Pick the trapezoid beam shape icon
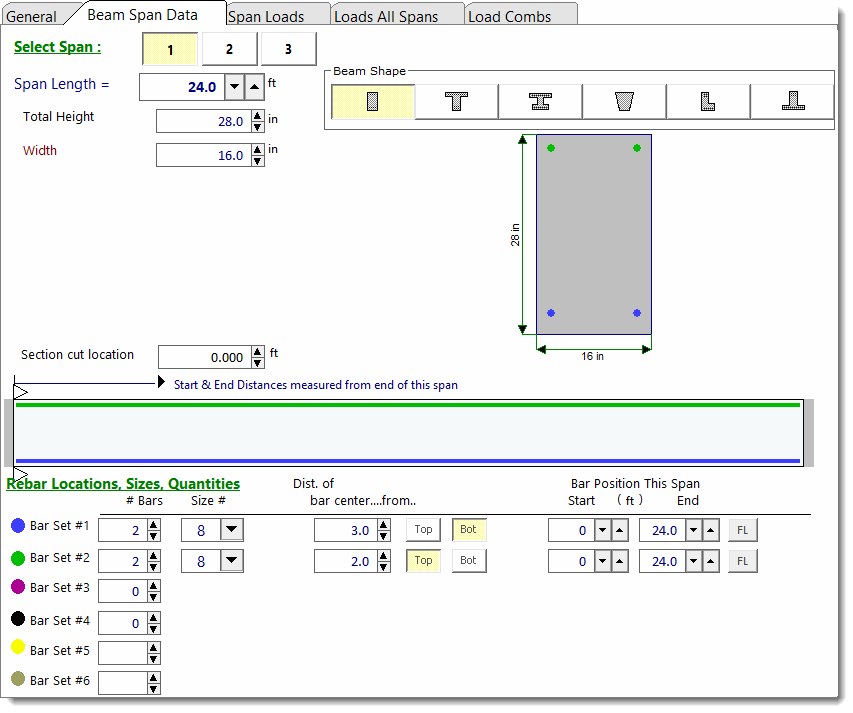This screenshot has height=713, width=853. click(625, 102)
